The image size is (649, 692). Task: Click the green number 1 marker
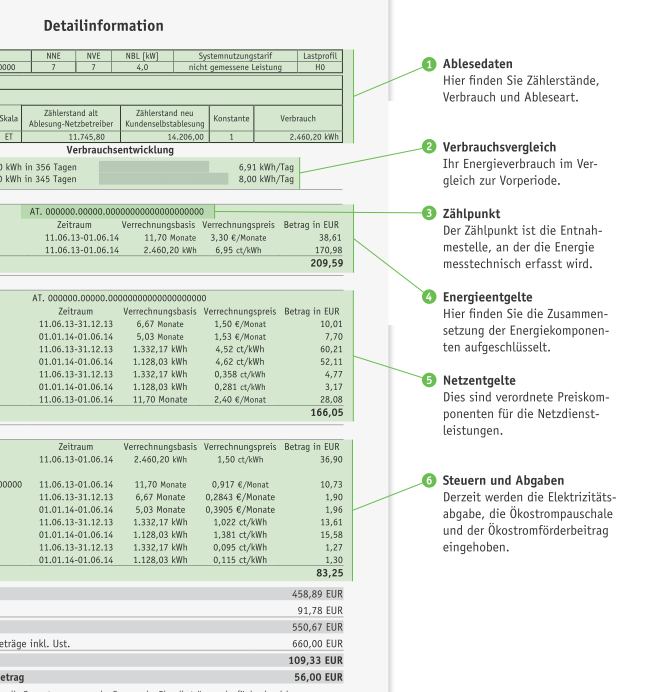click(428, 66)
